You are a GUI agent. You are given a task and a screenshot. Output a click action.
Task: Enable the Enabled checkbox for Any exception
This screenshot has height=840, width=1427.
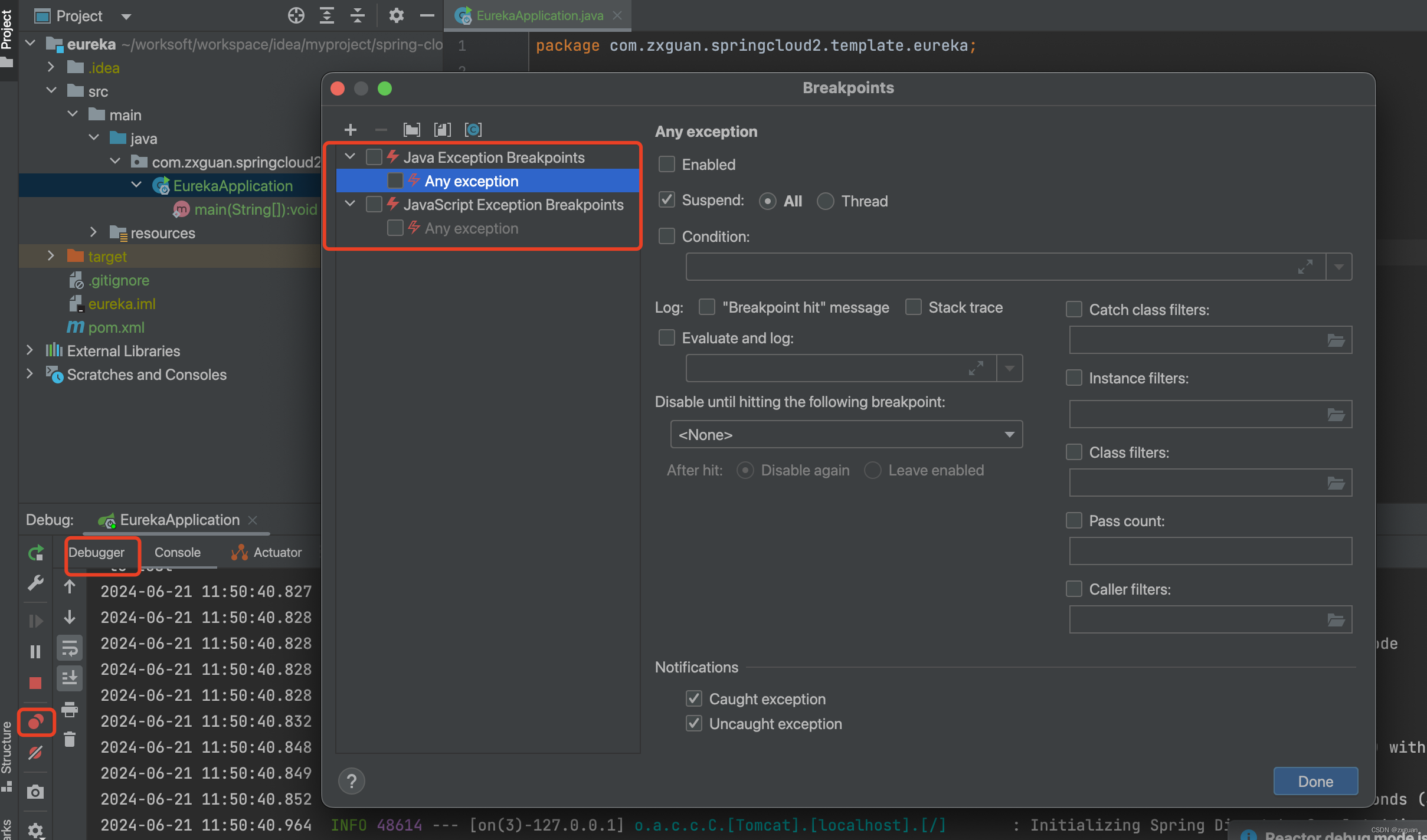(x=667, y=164)
